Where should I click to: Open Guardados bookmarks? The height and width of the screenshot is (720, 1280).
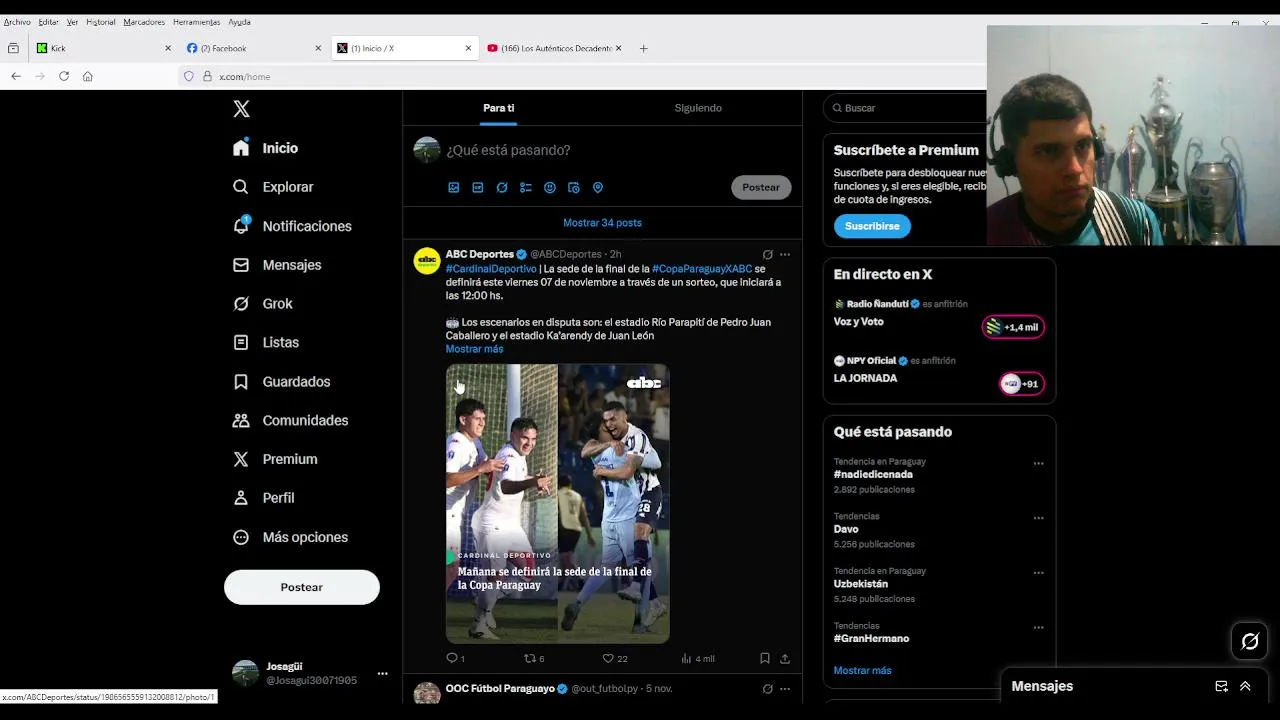(281, 382)
